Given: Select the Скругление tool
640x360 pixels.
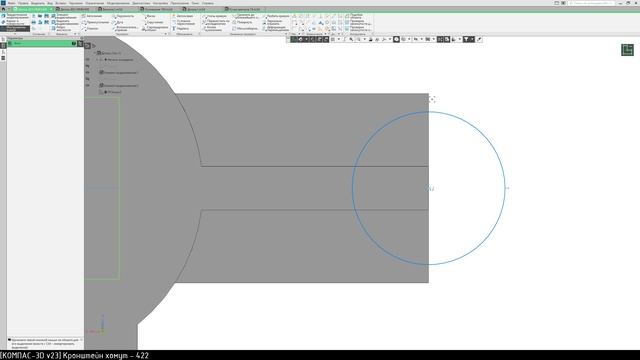Looking at the screenshot, I should coord(153,22).
